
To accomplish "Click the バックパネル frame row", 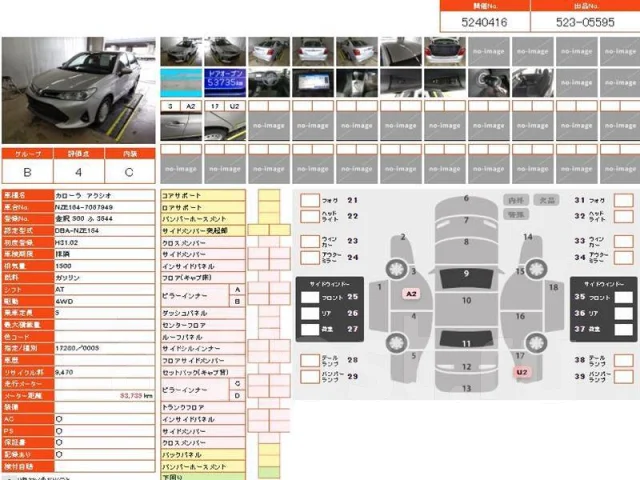I will (x=203, y=455).
